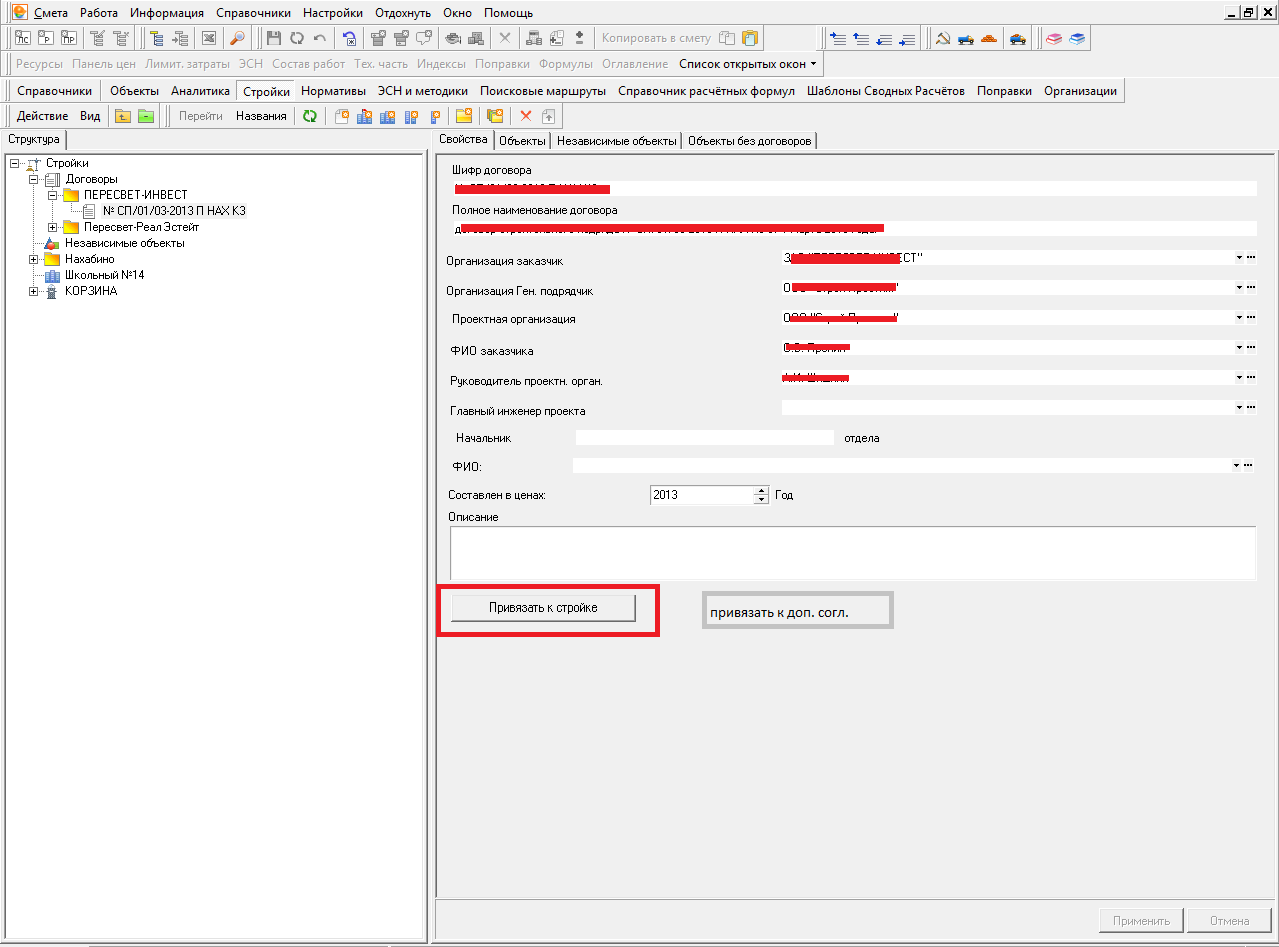The image size is (1279, 947).
Task: Switch to the Объекты без договоров tab
Action: (x=750, y=141)
